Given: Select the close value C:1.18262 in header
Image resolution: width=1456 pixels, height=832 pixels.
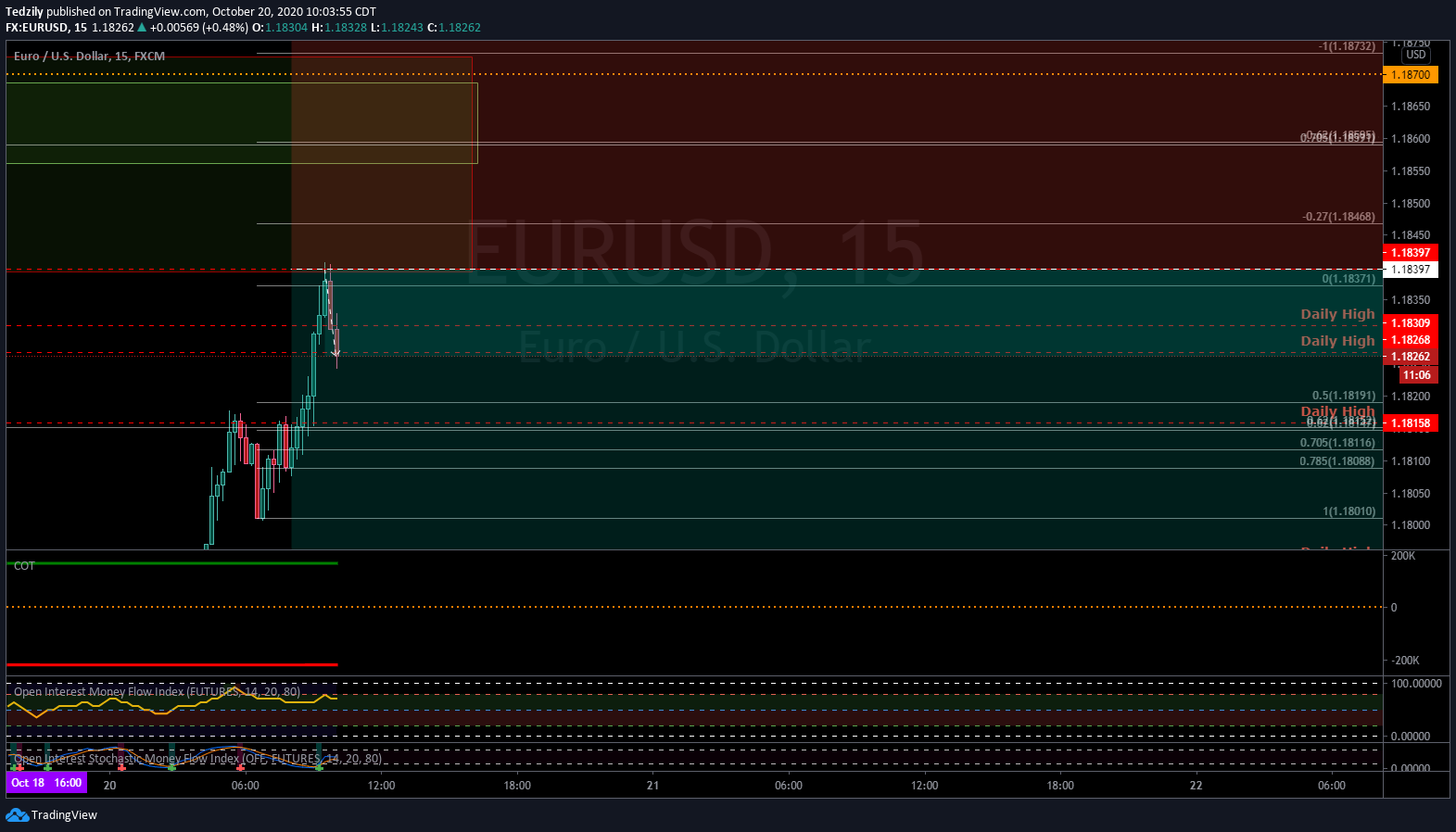Looking at the screenshot, I should tap(454, 28).
